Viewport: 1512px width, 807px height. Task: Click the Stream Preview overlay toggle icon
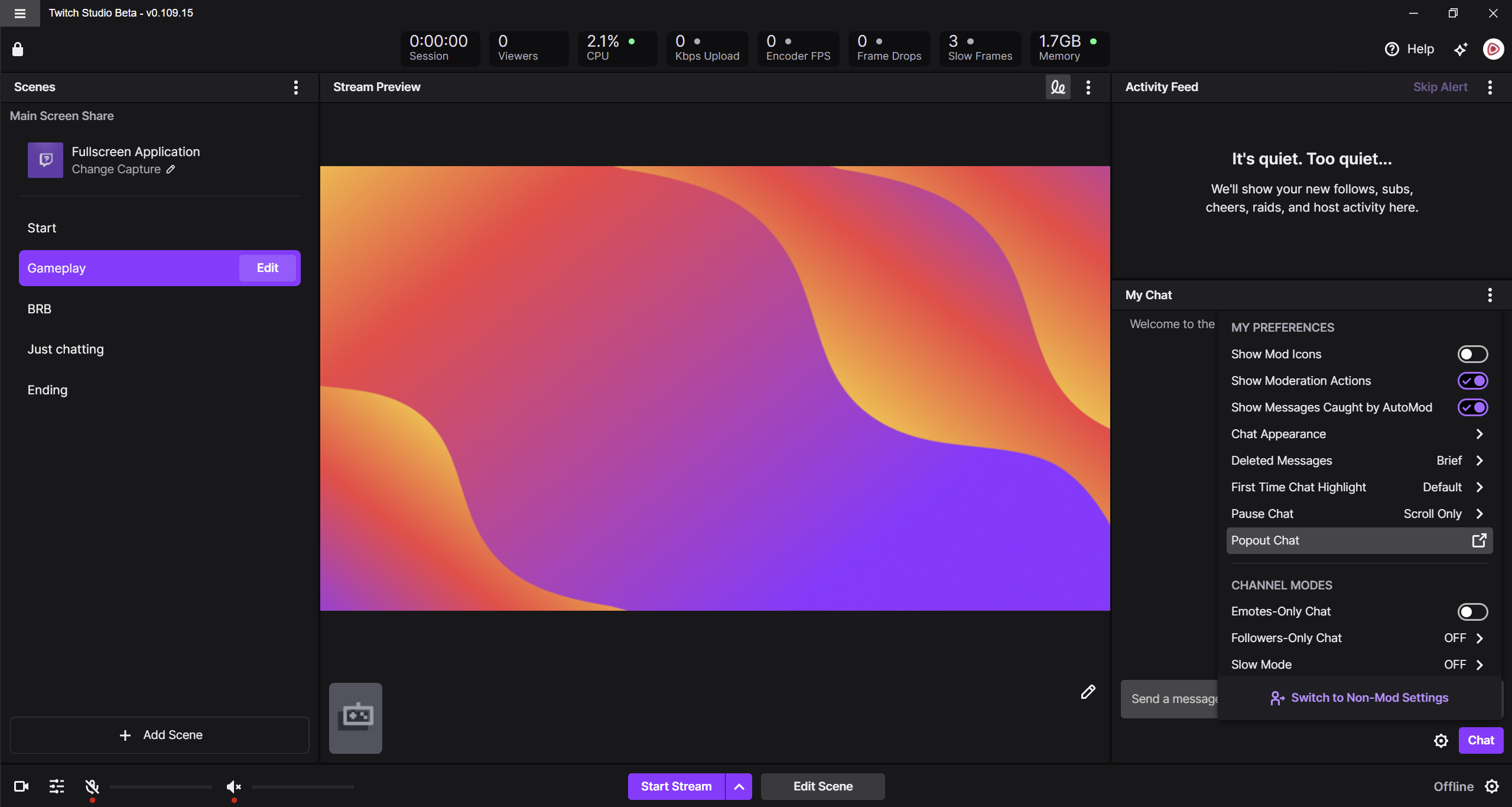click(1058, 87)
